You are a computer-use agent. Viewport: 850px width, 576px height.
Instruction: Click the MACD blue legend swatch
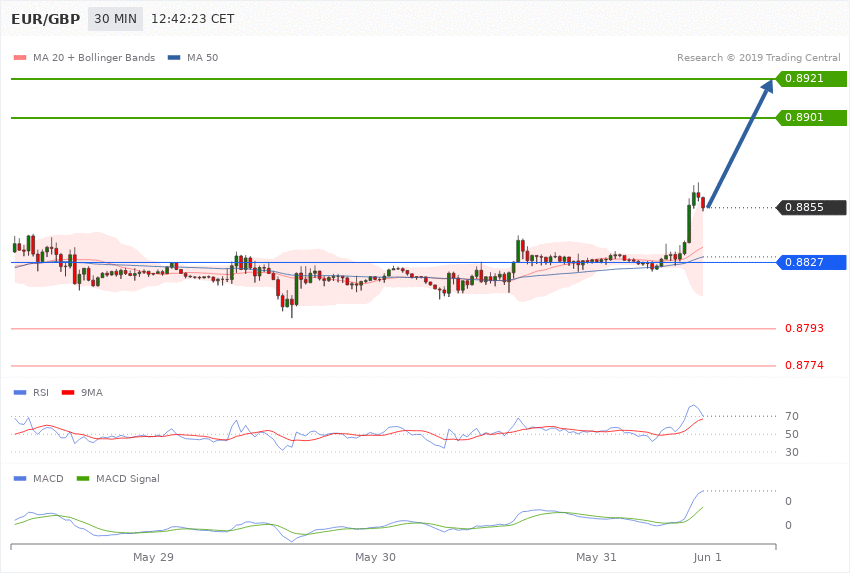20,478
